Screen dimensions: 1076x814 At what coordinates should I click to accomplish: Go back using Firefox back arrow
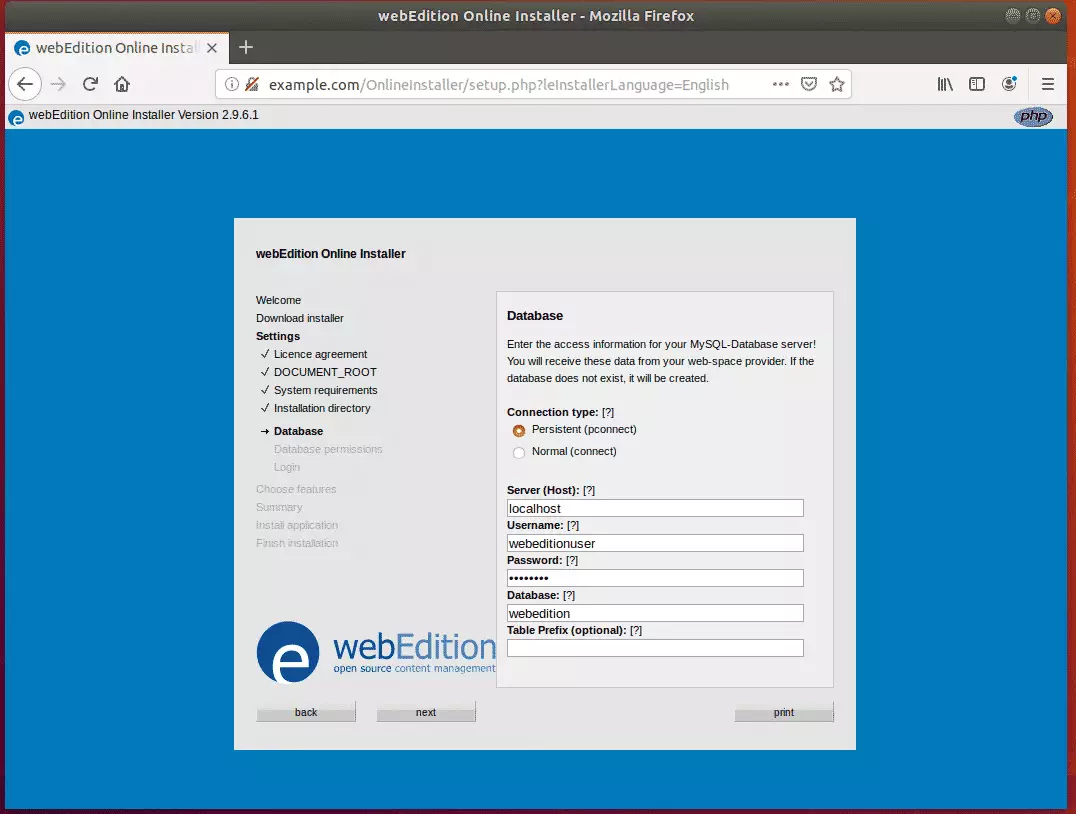[25, 84]
